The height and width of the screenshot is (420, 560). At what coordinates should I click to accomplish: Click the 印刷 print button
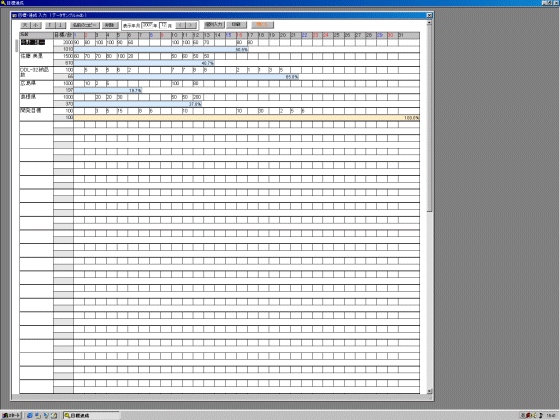tap(236, 25)
